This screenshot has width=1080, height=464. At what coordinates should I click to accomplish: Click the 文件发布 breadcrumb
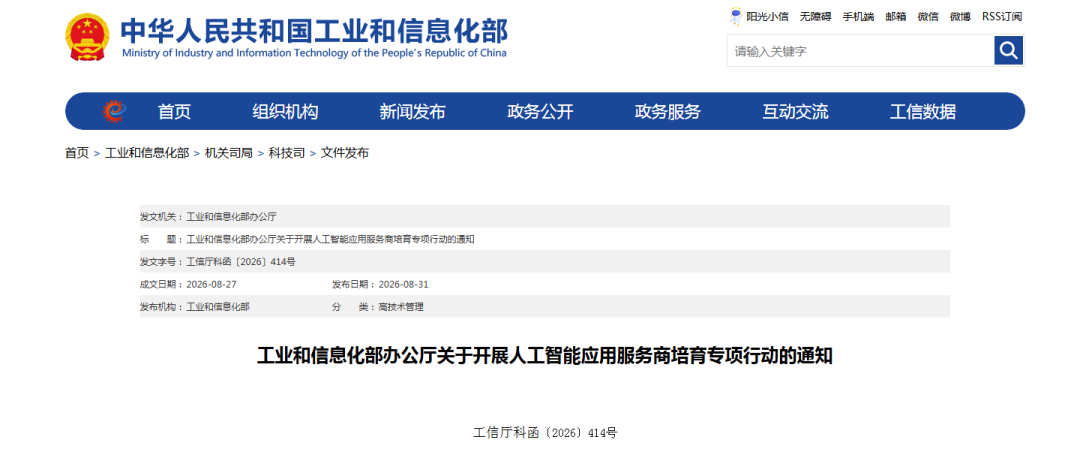(x=344, y=153)
